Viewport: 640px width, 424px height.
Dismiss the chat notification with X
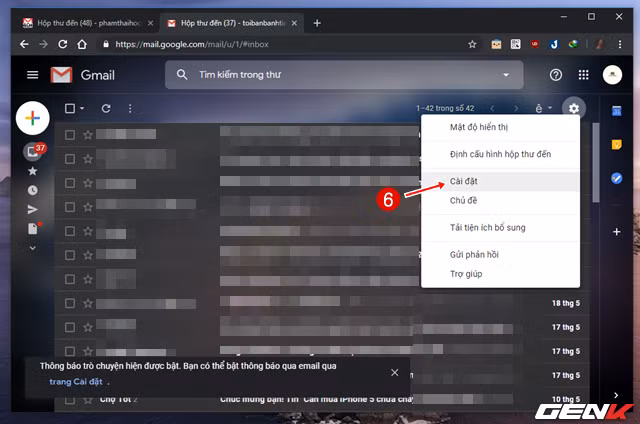tap(394, 372)
